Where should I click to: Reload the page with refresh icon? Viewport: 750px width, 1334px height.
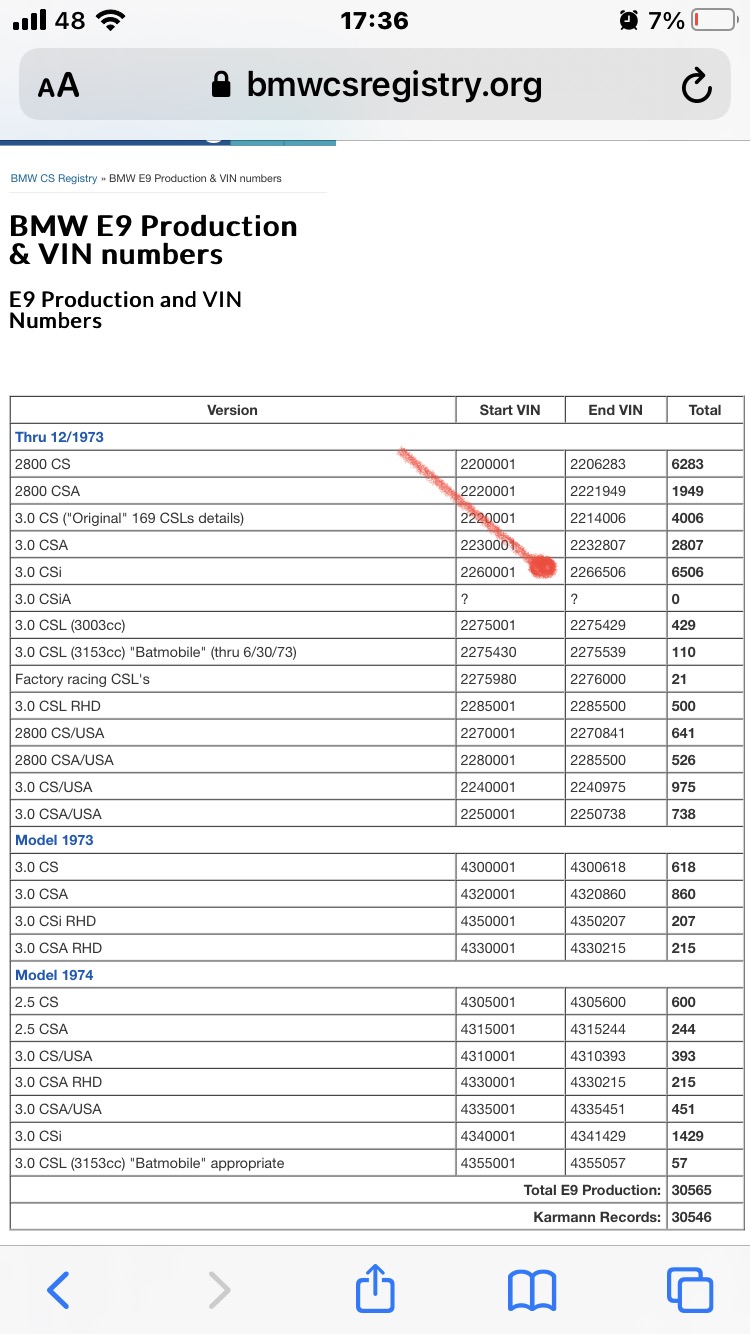[x=696, y=87]
